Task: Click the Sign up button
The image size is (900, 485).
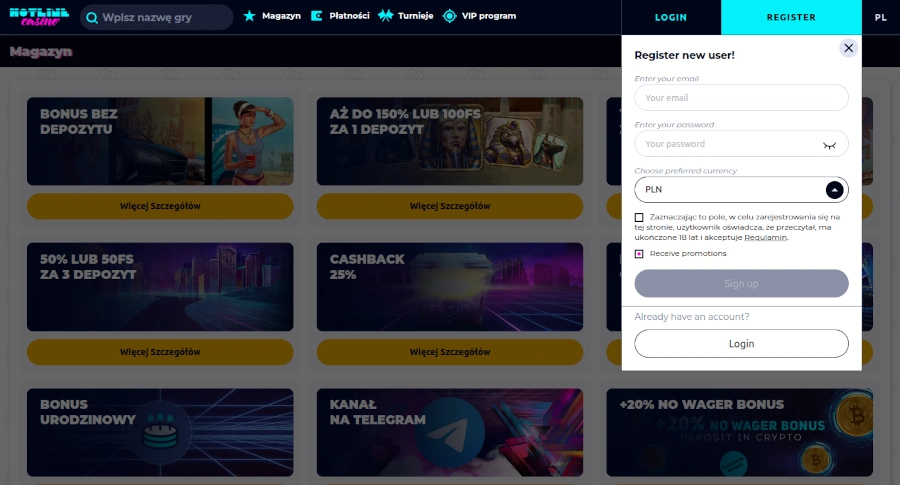Action: [x=741, y=284]
